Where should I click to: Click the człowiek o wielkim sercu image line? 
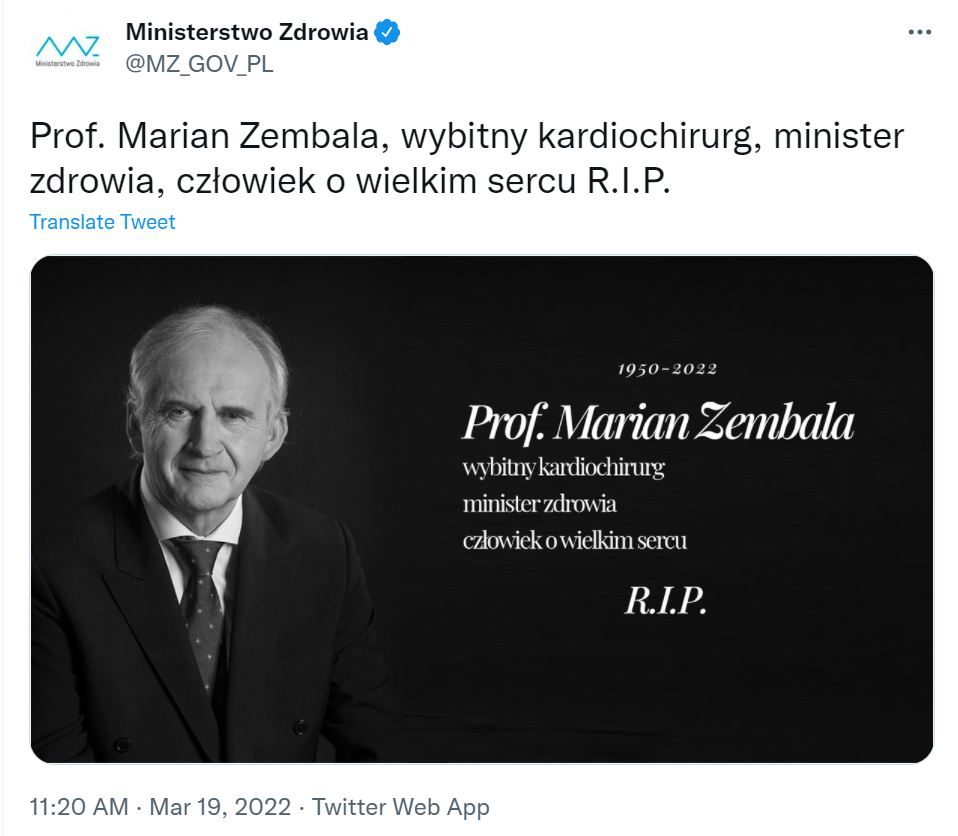point(575,540)
